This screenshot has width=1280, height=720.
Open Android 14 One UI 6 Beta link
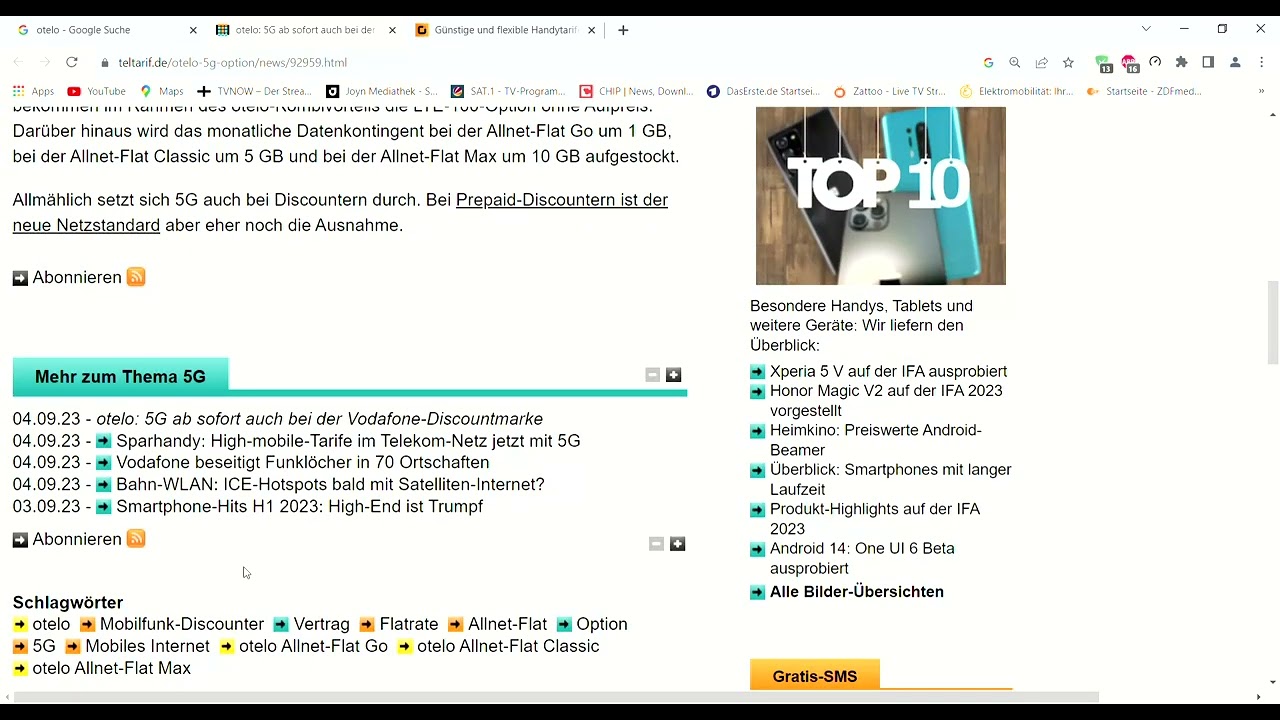(862, 558)
